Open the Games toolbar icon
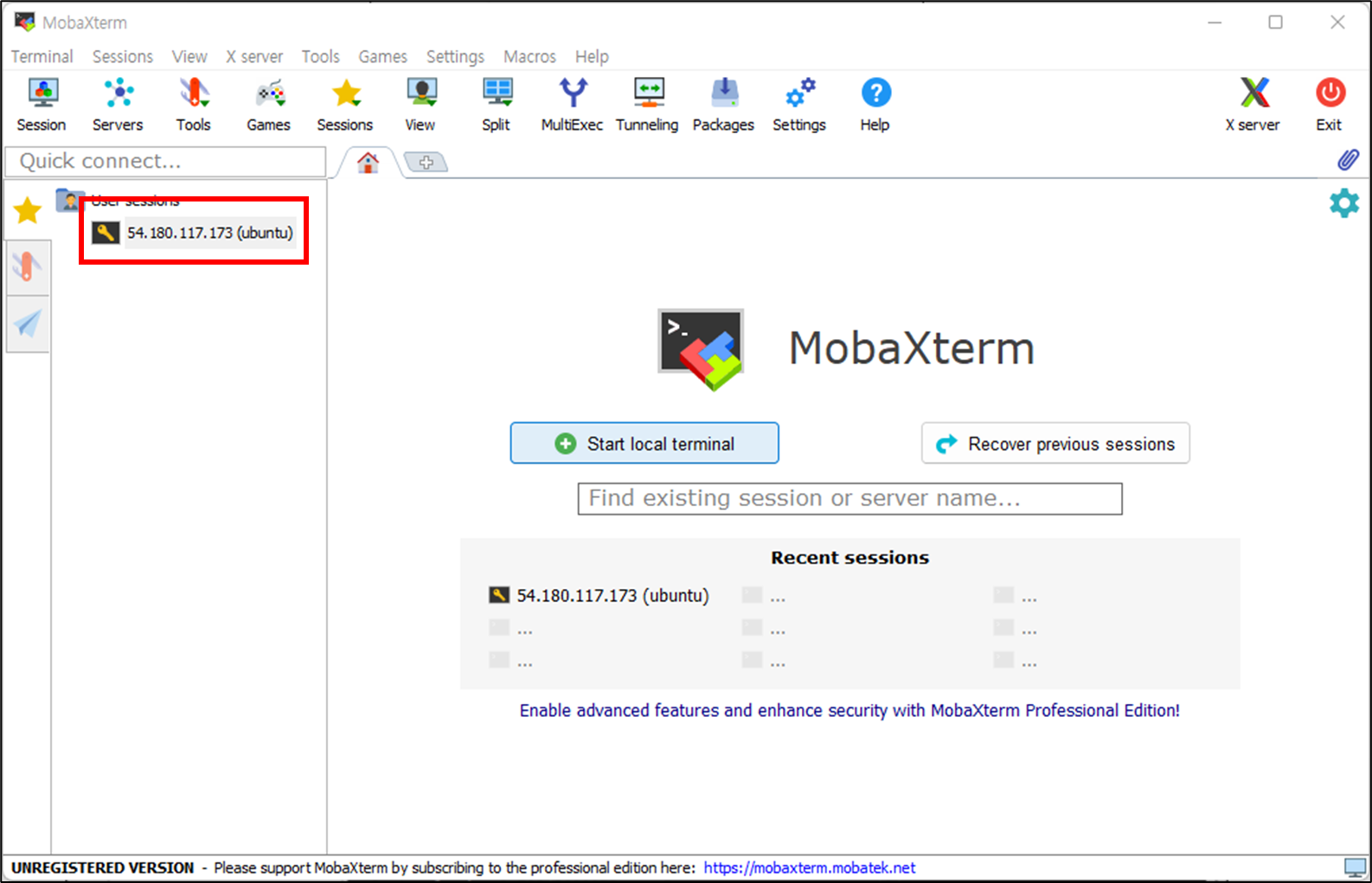The width and height of the screenshot is (1372, 883). (x=269, y=105)
